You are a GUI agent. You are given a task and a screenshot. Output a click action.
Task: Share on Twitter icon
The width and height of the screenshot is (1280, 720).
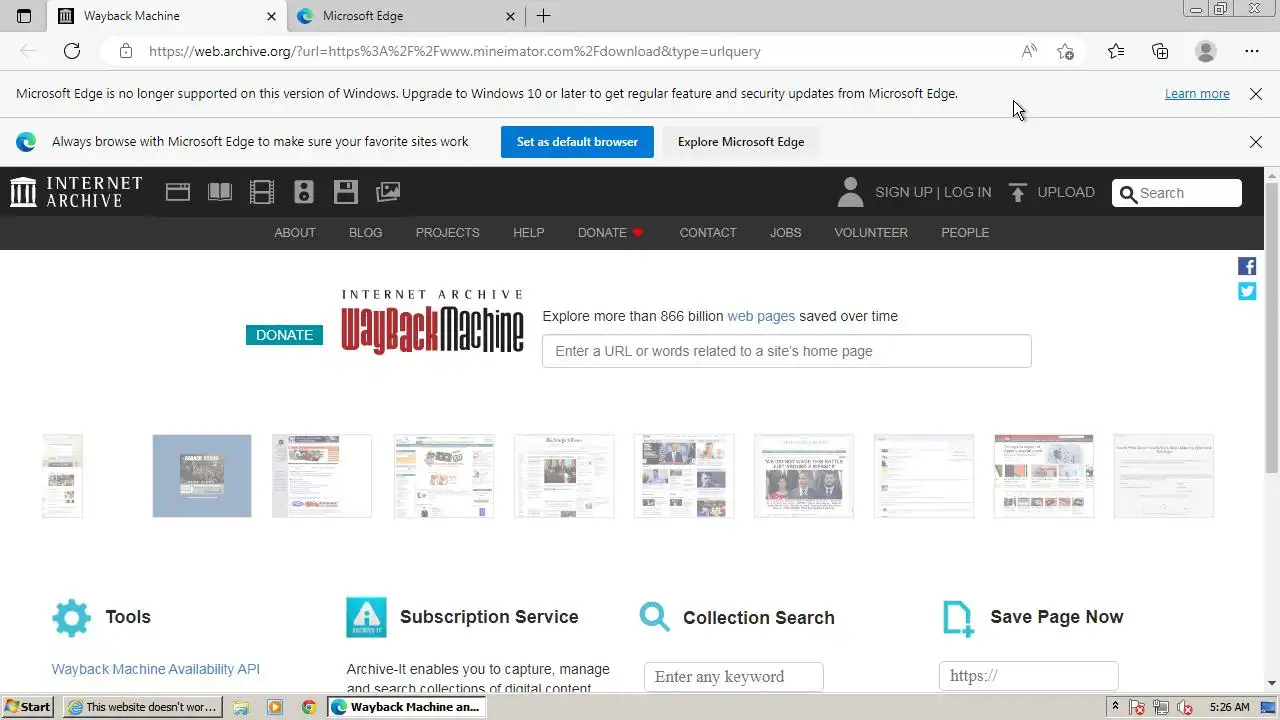(1247, 291)
